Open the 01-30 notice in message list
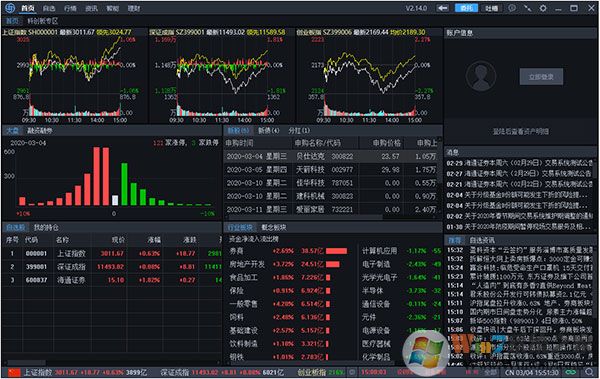 519,227
